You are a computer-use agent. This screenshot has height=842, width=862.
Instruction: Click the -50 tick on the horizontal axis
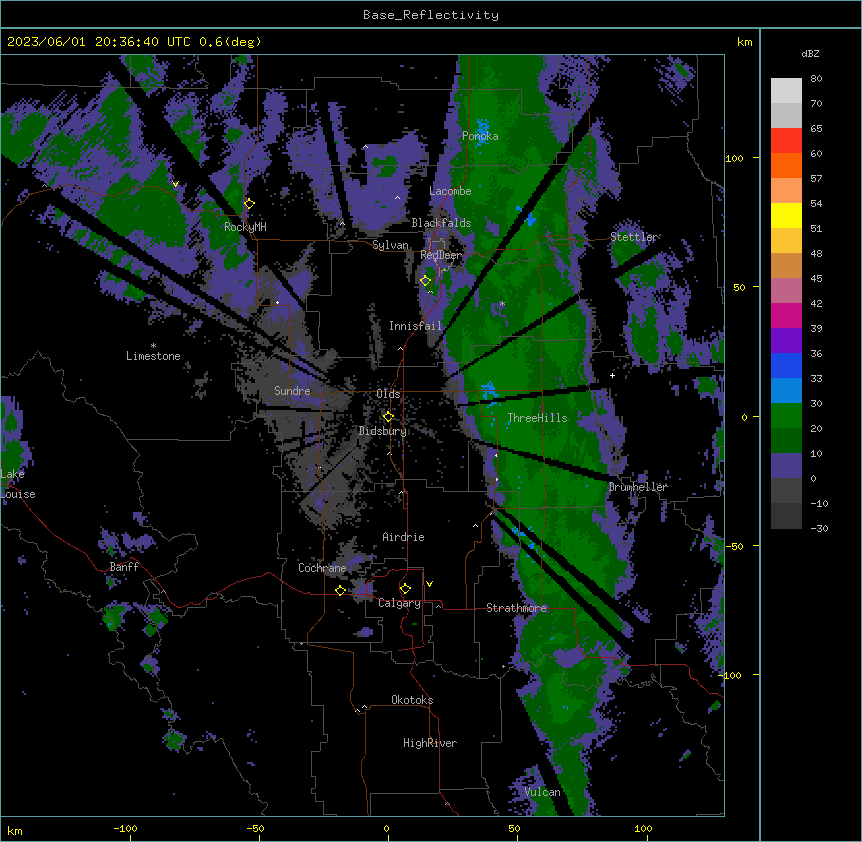(x=255, y=828)
